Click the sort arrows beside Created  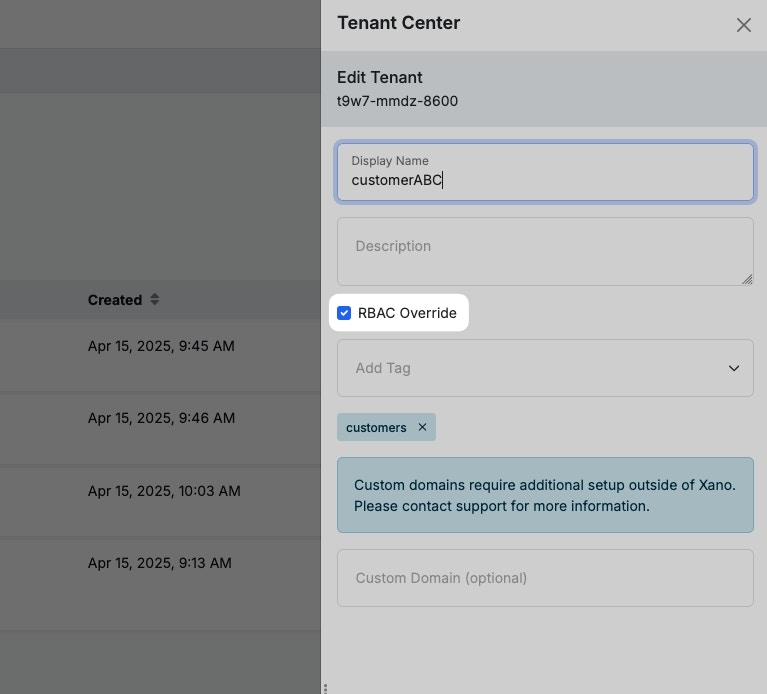(x=154, y=299)
